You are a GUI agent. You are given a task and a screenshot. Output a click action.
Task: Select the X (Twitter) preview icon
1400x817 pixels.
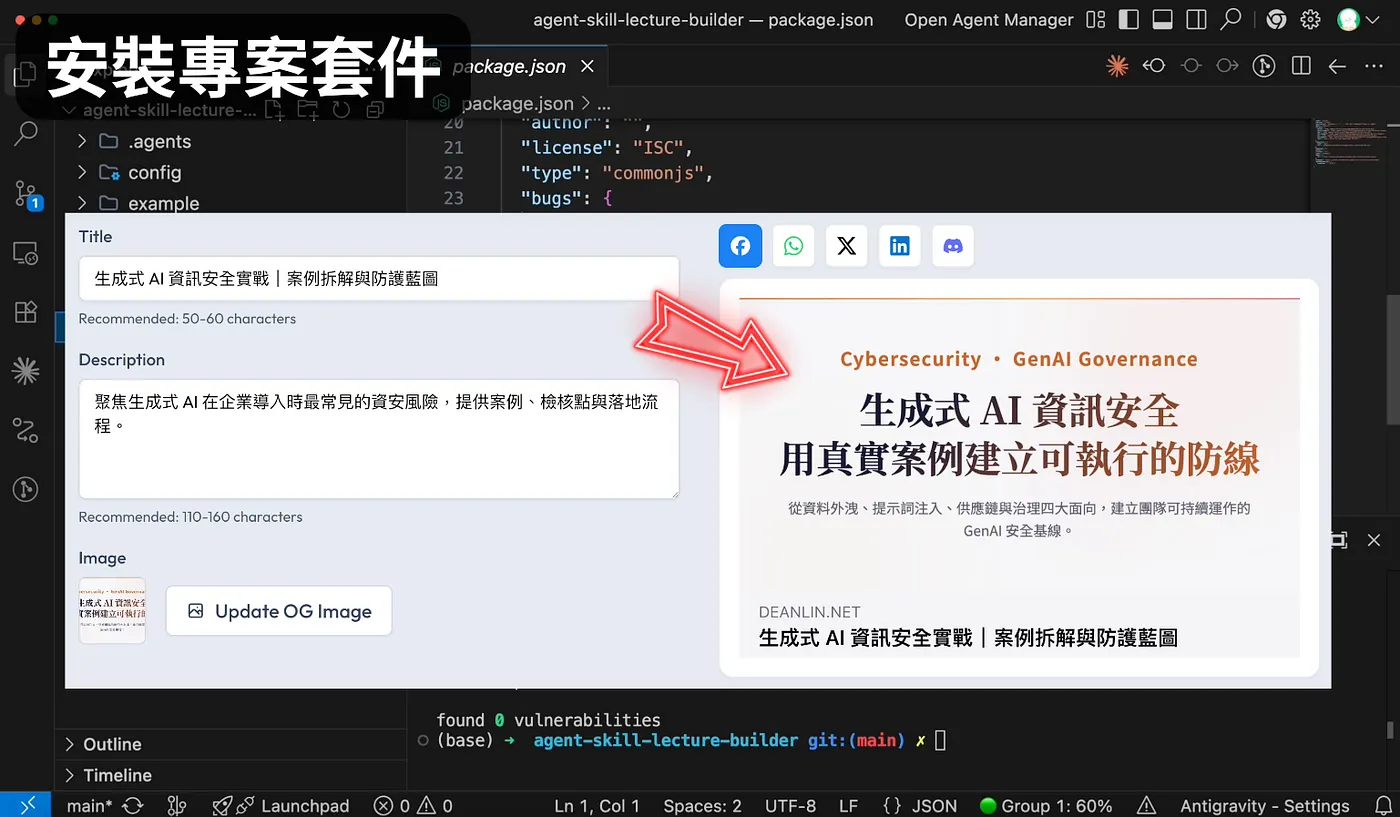click(x=846, y=246)
